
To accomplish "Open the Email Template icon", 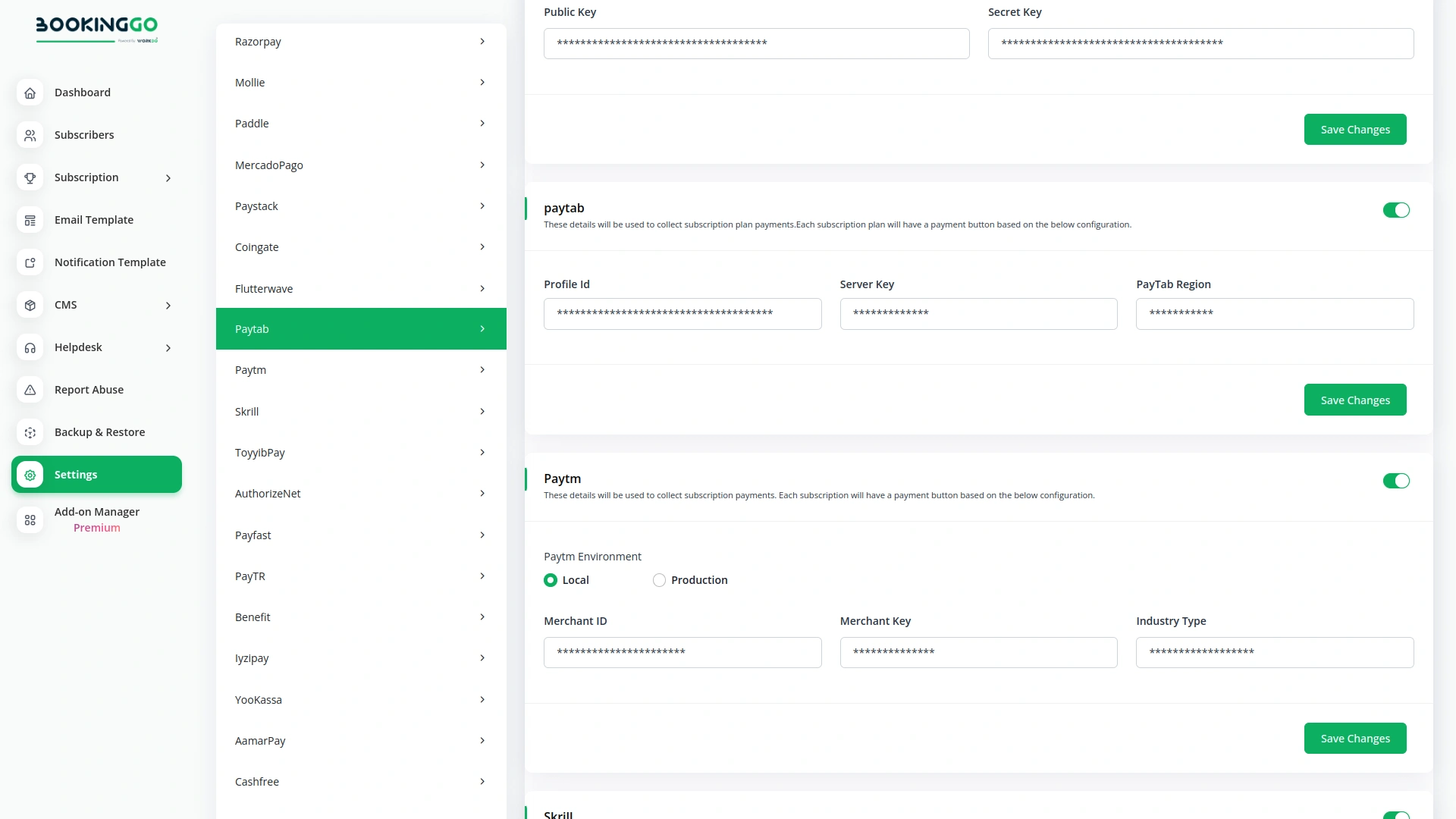I will 30,220.
